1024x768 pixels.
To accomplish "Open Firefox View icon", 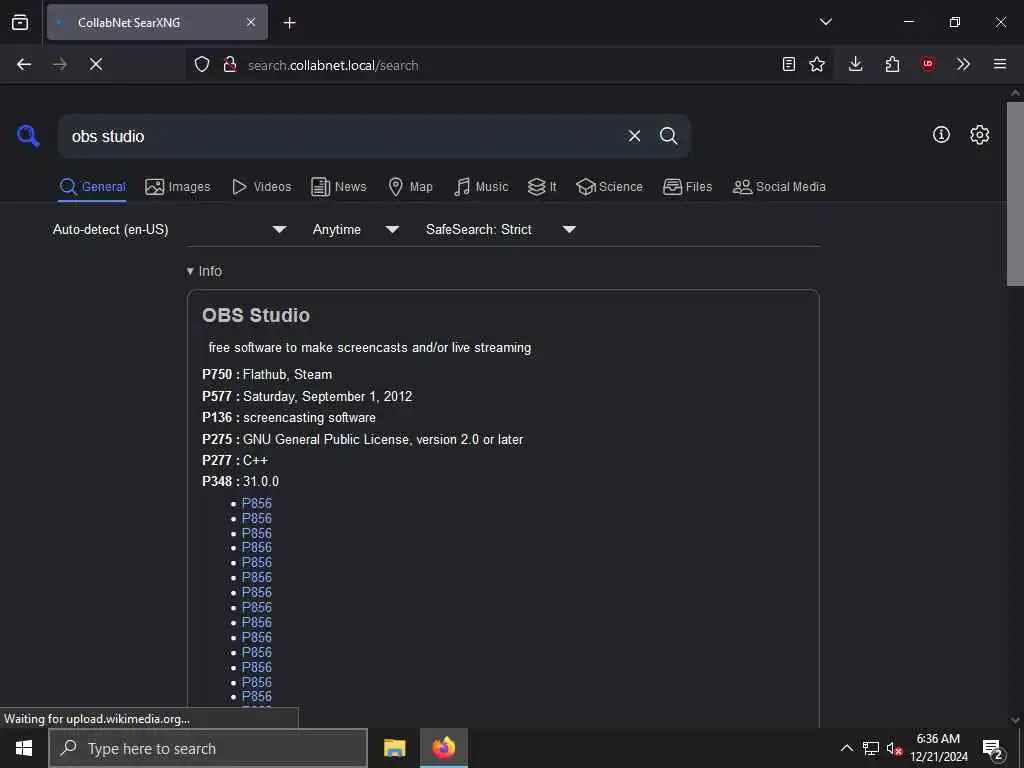I will [20, 22].
